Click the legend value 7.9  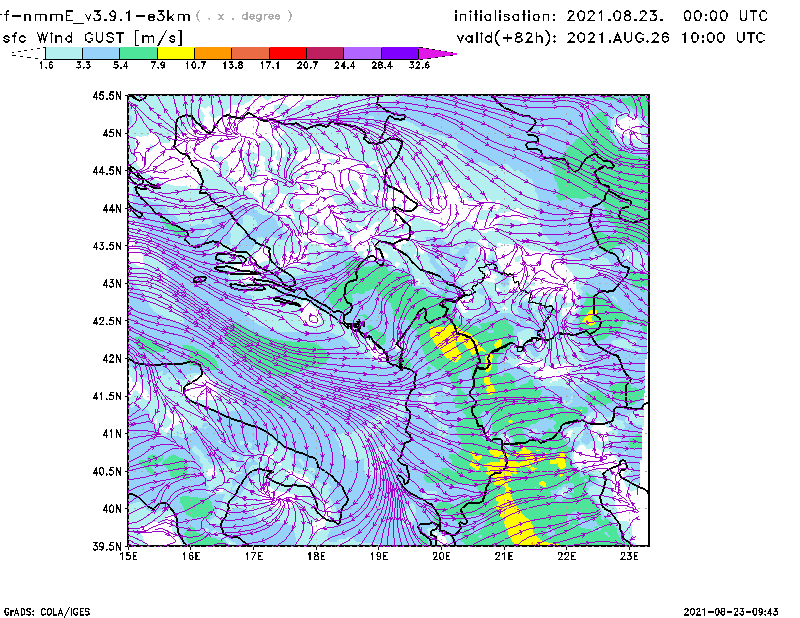pyautogui.click(x=158, y=65)
